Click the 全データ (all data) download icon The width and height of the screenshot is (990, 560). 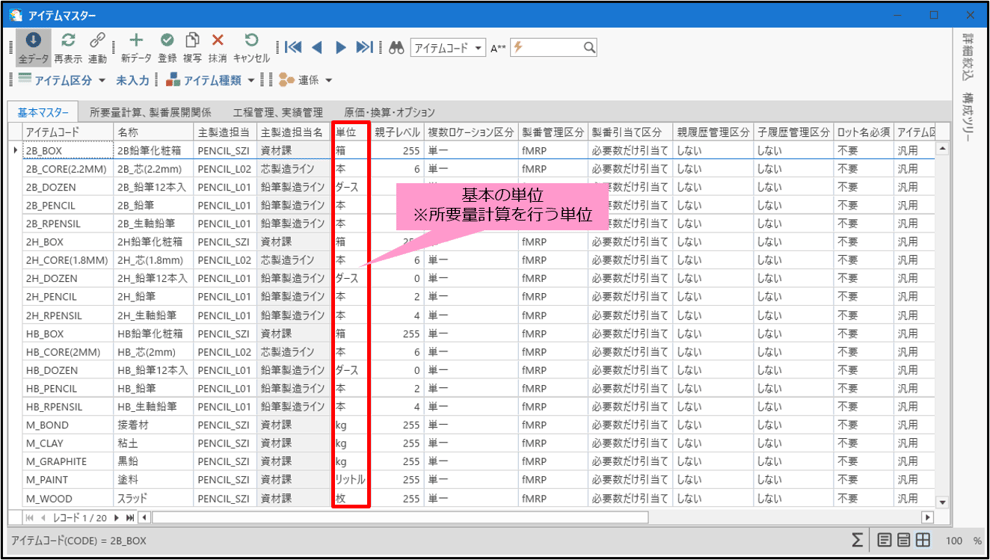click(33, 41)
